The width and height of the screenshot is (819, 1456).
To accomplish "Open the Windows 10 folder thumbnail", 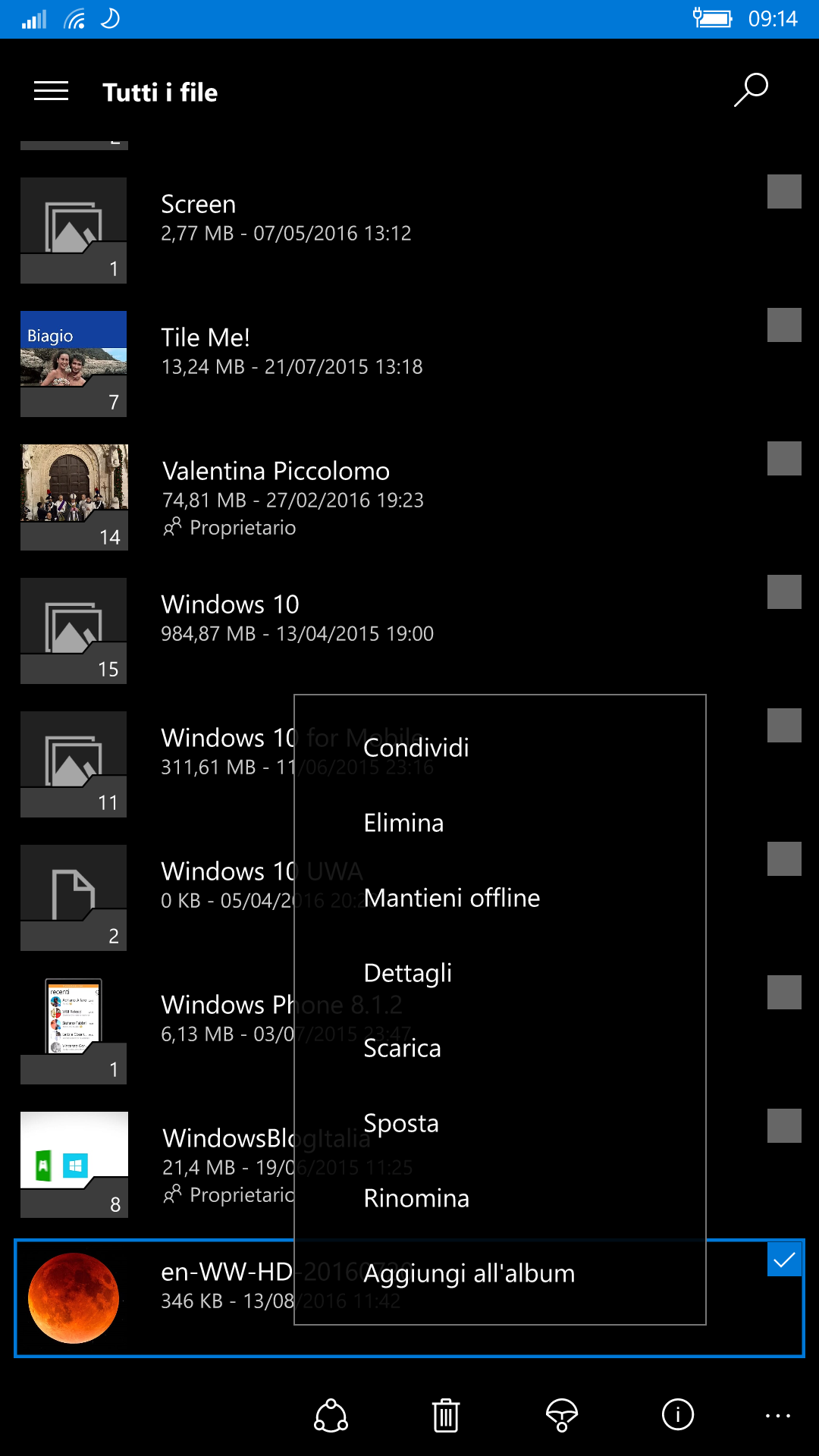I will pos(74,631).
